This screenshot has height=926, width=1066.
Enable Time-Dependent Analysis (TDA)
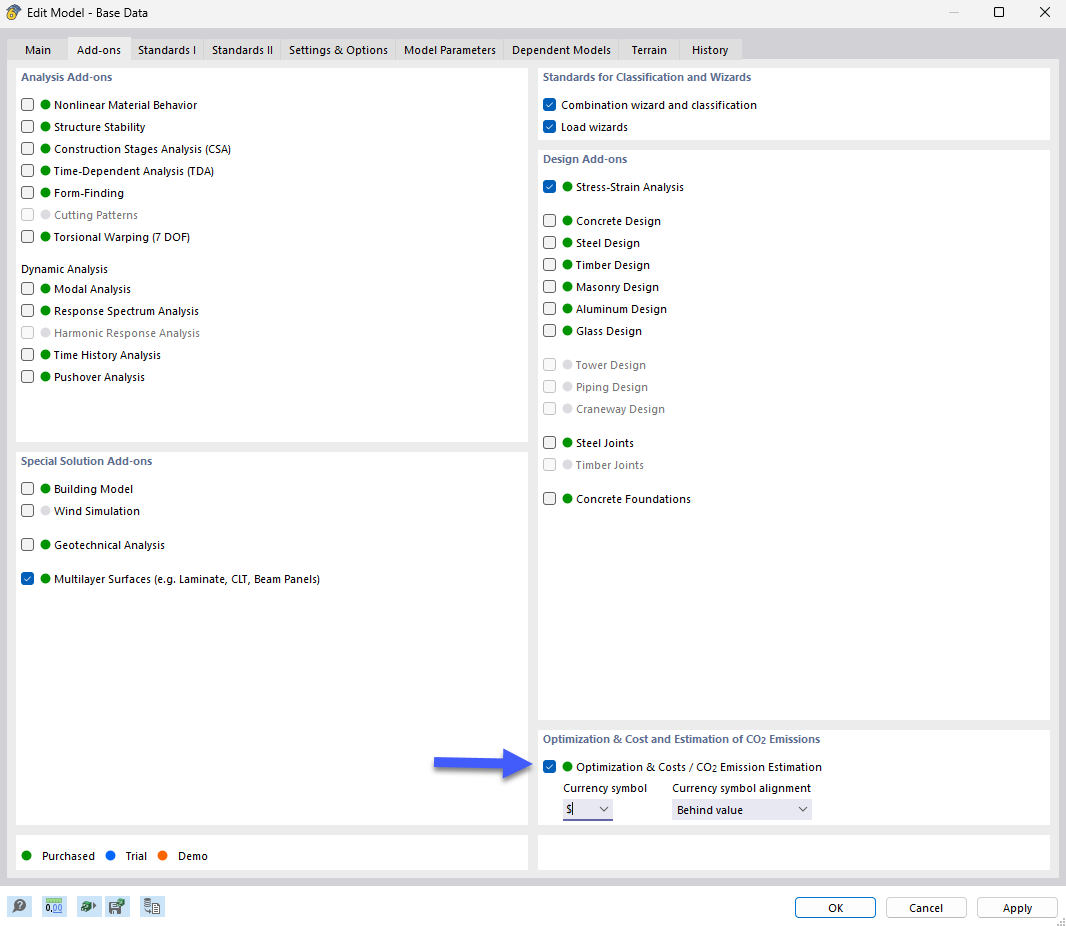[27, 171]
